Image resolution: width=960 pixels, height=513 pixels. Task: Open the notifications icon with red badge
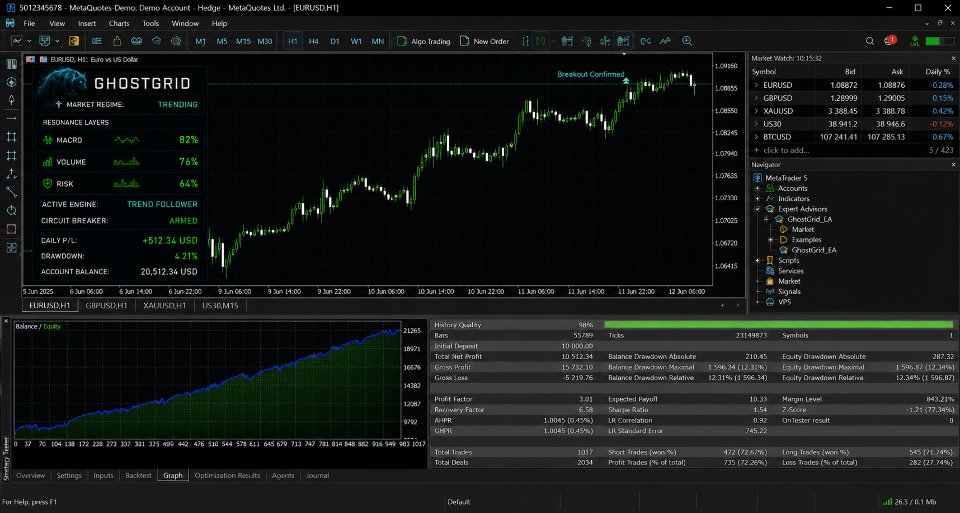(890, 41)
